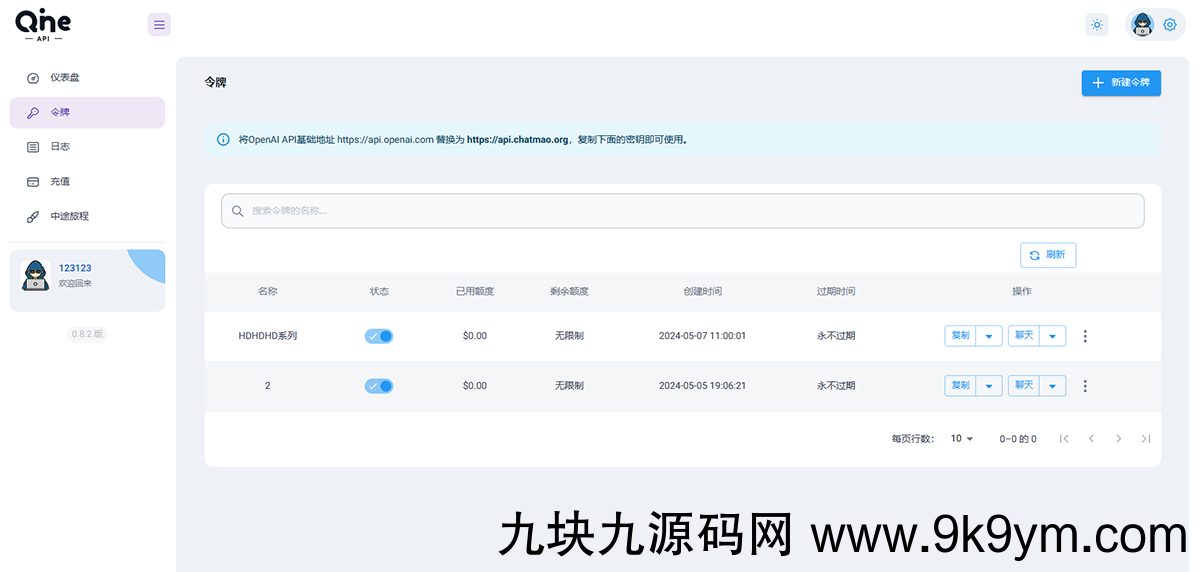Click the 新建令牌 button
The height and width of the screenshot is (572, 1200).
(x=1121, y=83)
